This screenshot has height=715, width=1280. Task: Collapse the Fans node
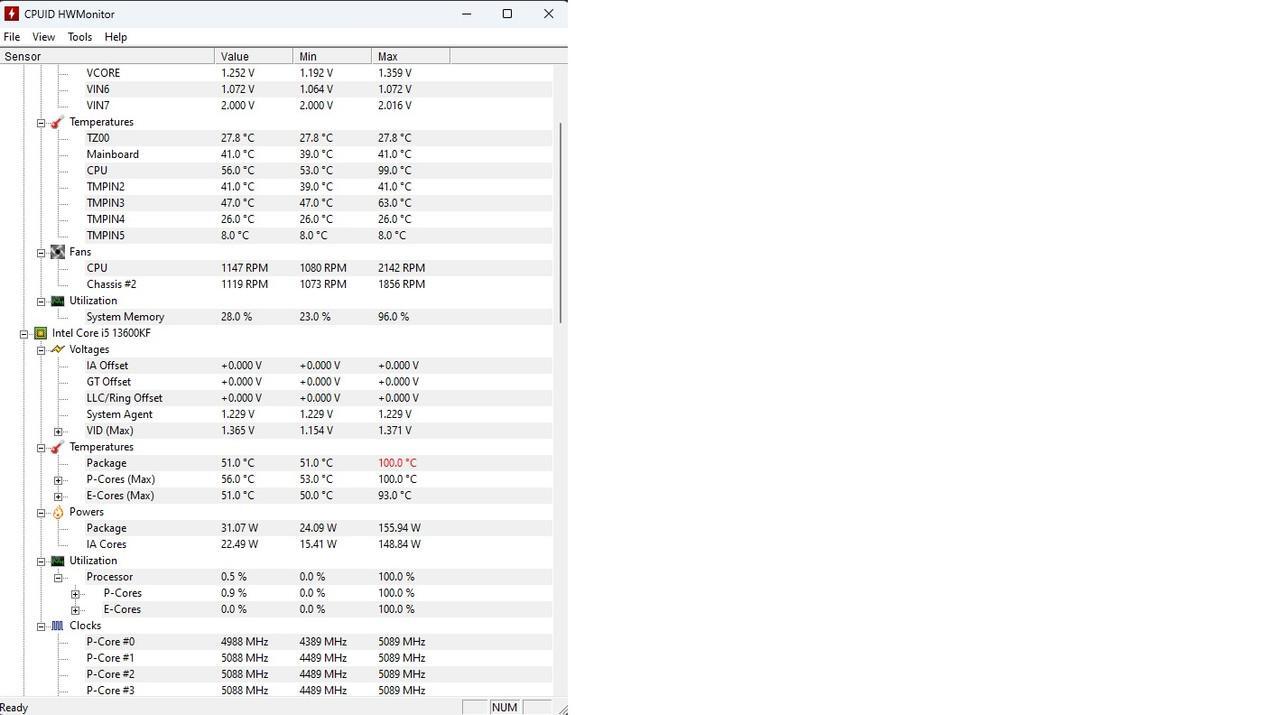click(x=41, y=253)
